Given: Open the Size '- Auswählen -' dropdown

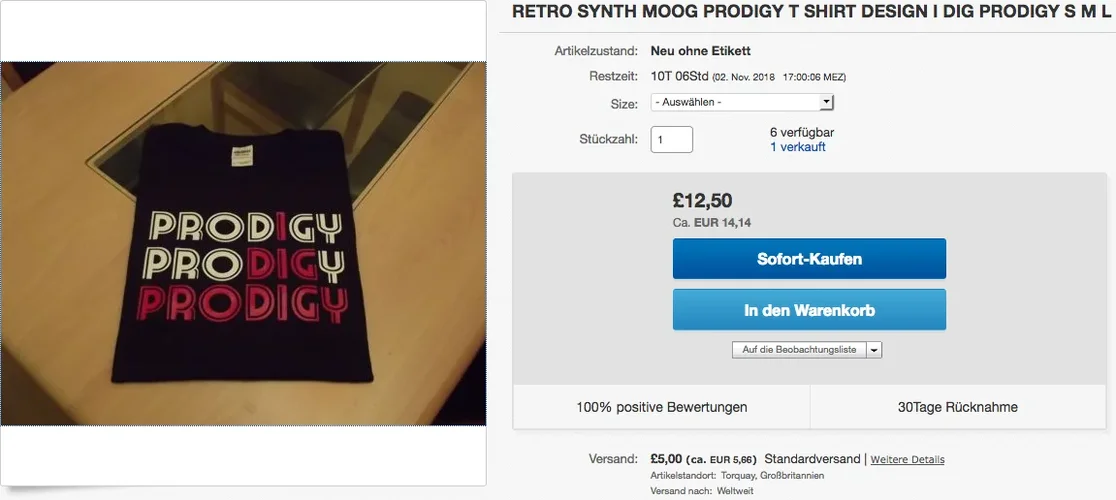Looking at the screenshot, I should 742,102.
